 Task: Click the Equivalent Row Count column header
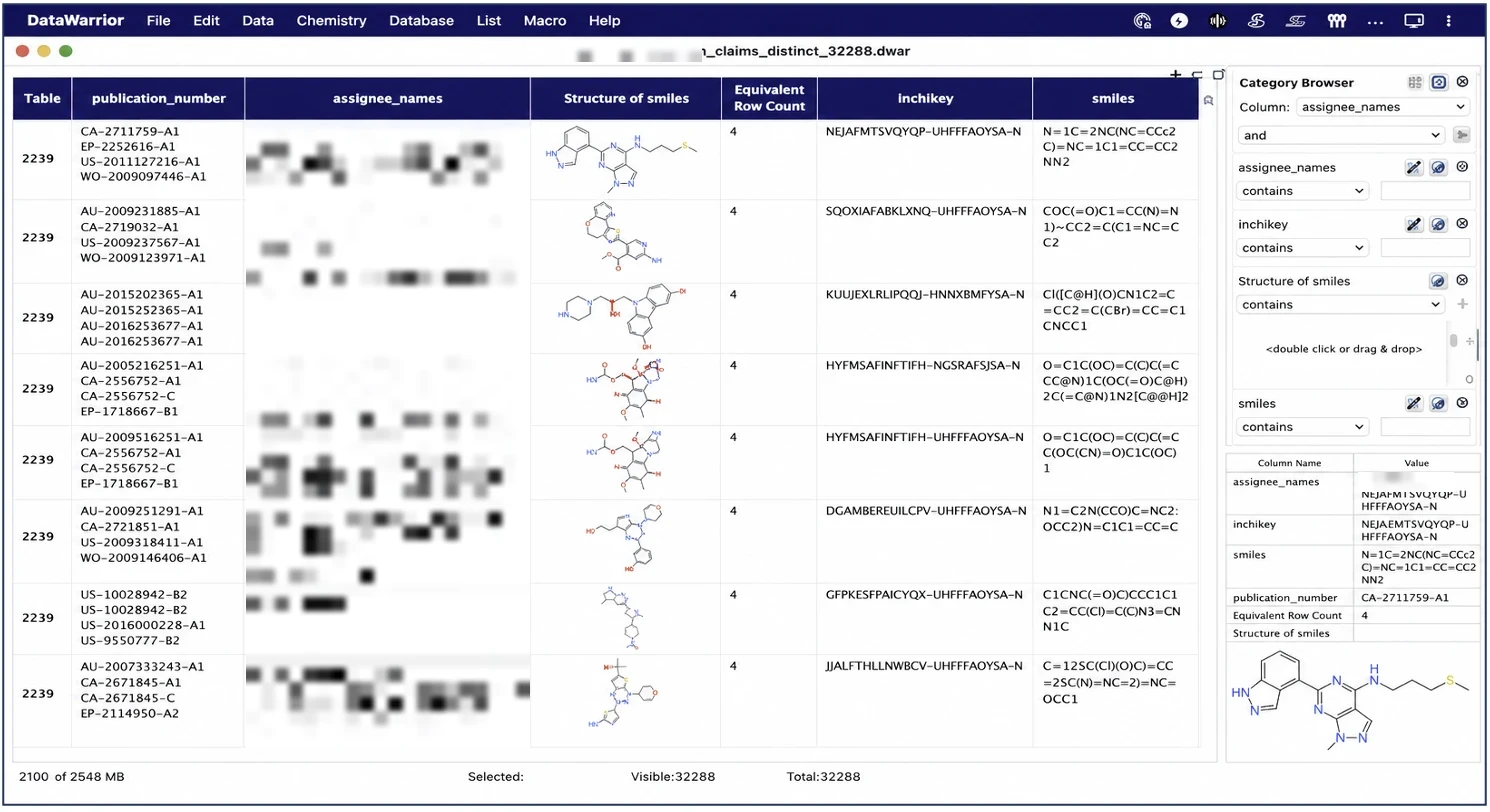coord(769,99)
